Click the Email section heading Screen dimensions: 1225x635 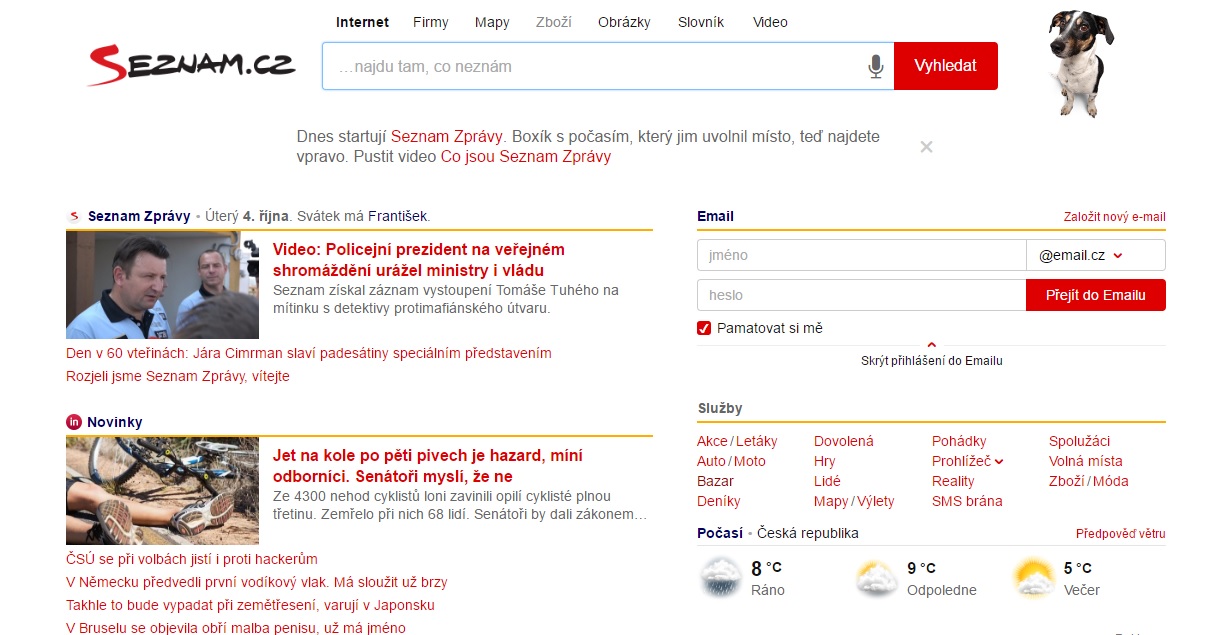[715, 216]
